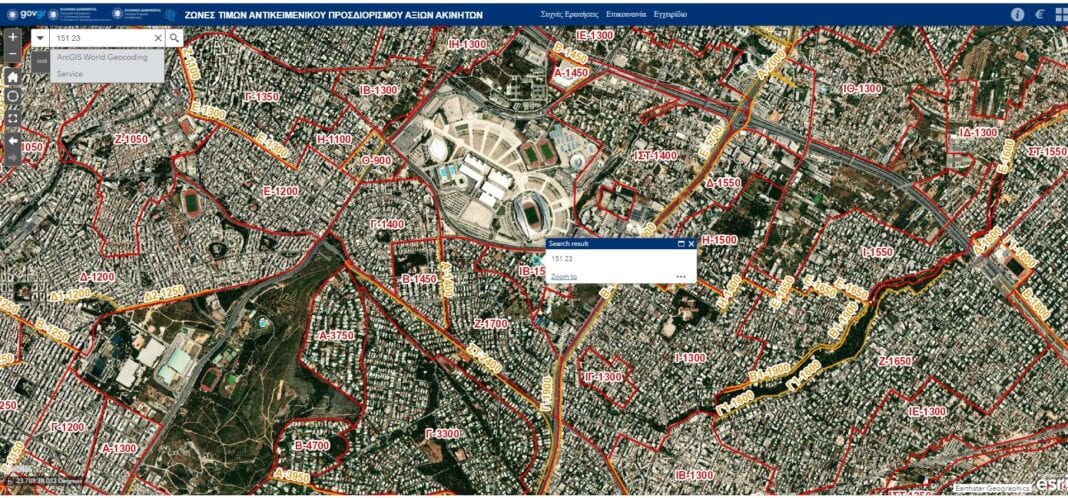Maximize the Search result popup
The image size is (1068, 498).
coord(680,243)
